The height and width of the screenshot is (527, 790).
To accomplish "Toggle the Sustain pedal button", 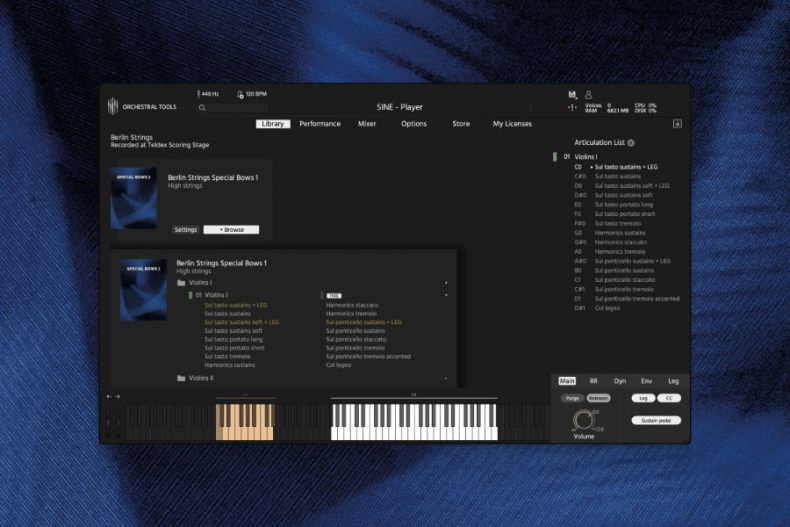I will coord(656,420).
